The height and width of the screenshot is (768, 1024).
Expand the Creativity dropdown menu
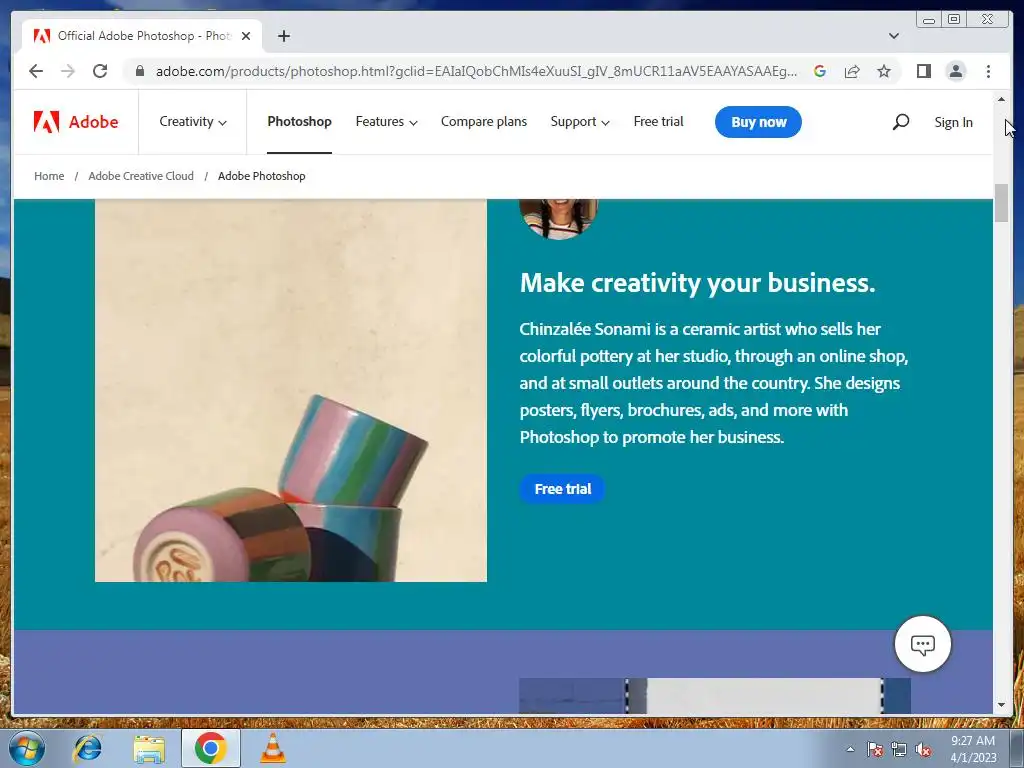(x=193, y=122)
